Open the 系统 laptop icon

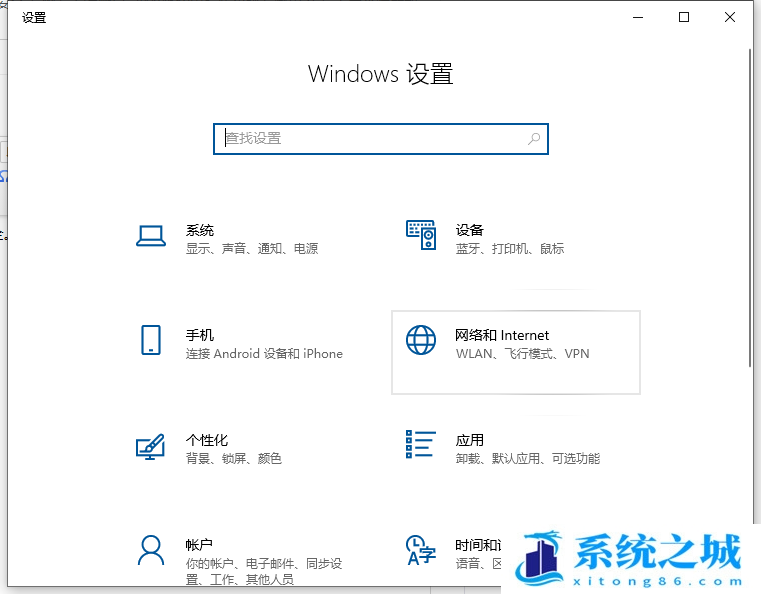(151, 236)
